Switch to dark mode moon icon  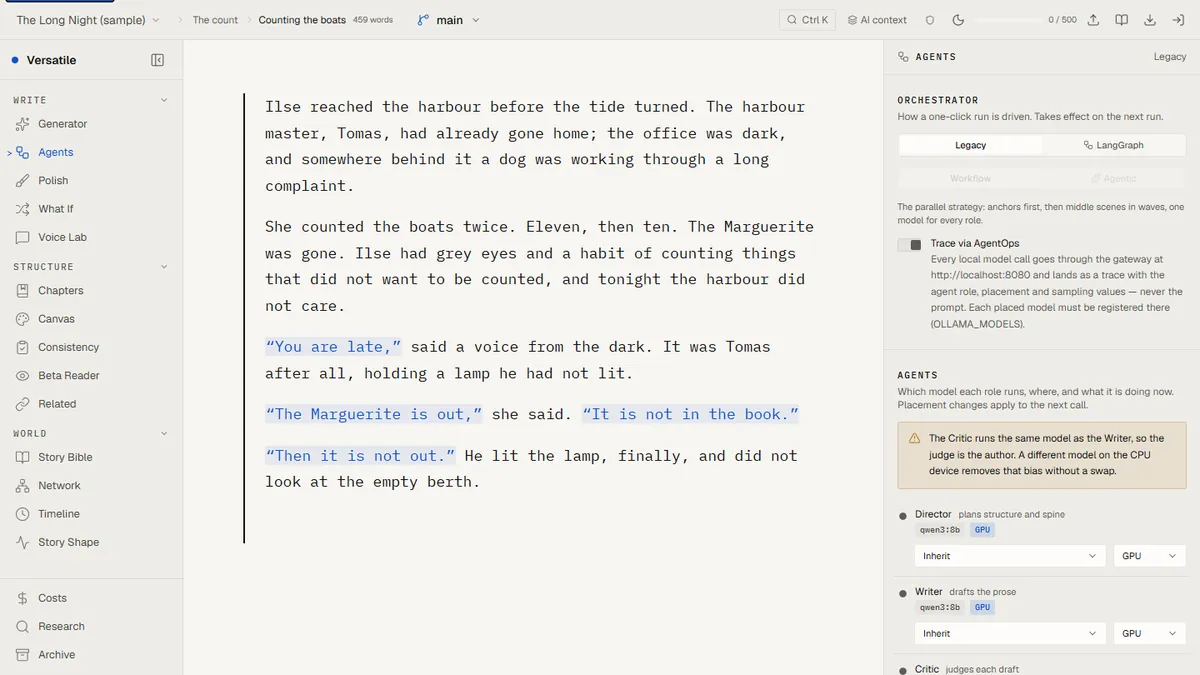(x=958, y=20)
